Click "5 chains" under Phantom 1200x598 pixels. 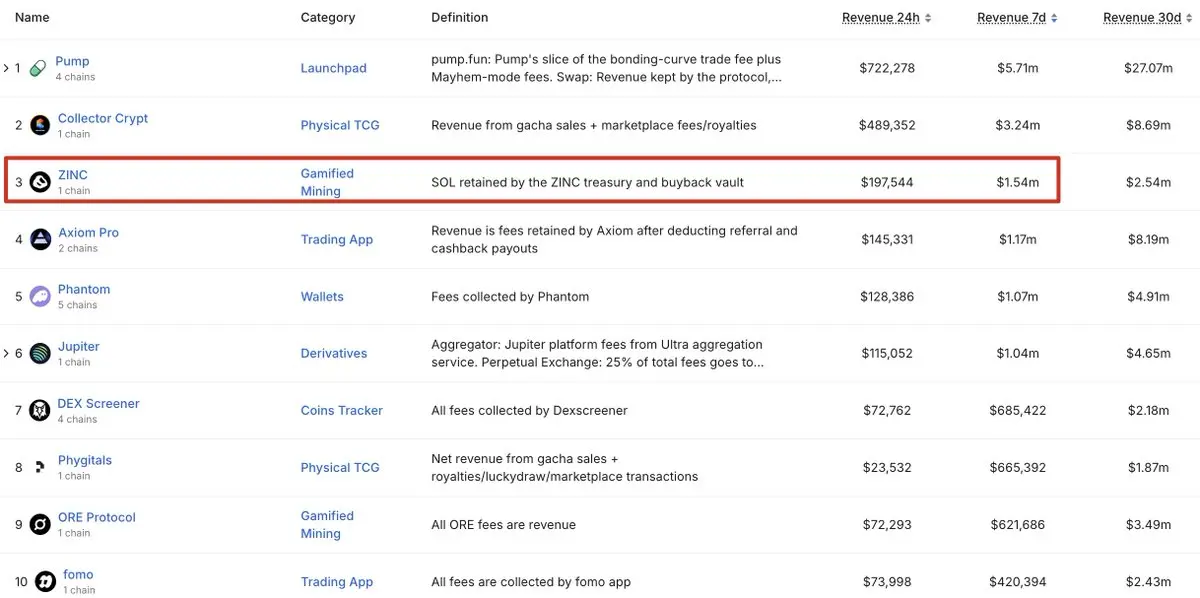[x=78, y=305]
